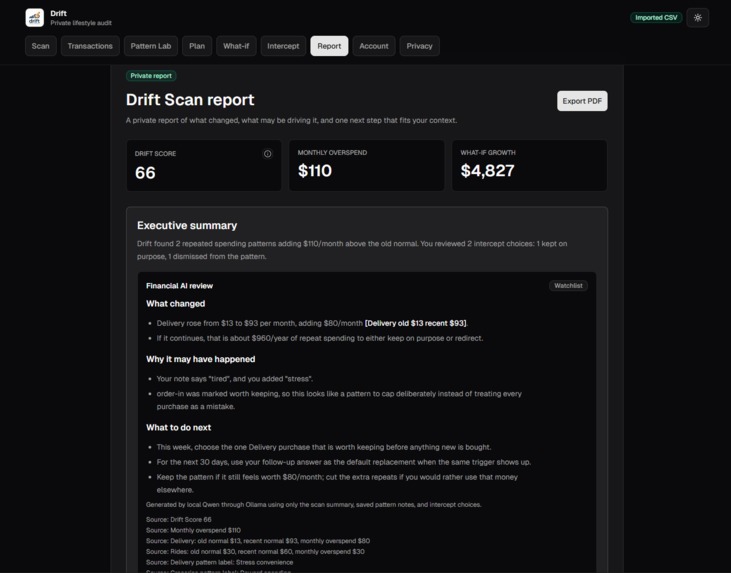Click the Drift app logo icon
This screenshot has width=731, height=573.
[34, 18]
